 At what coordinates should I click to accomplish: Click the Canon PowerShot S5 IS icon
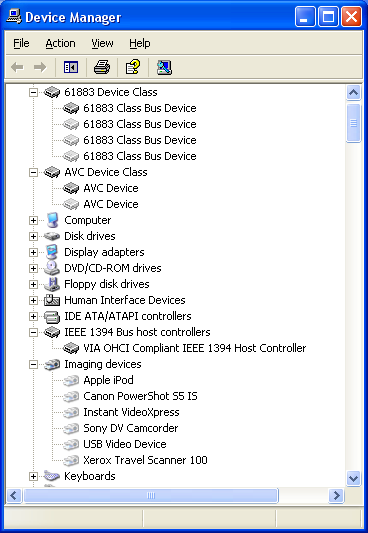click(x=71, y=396)
